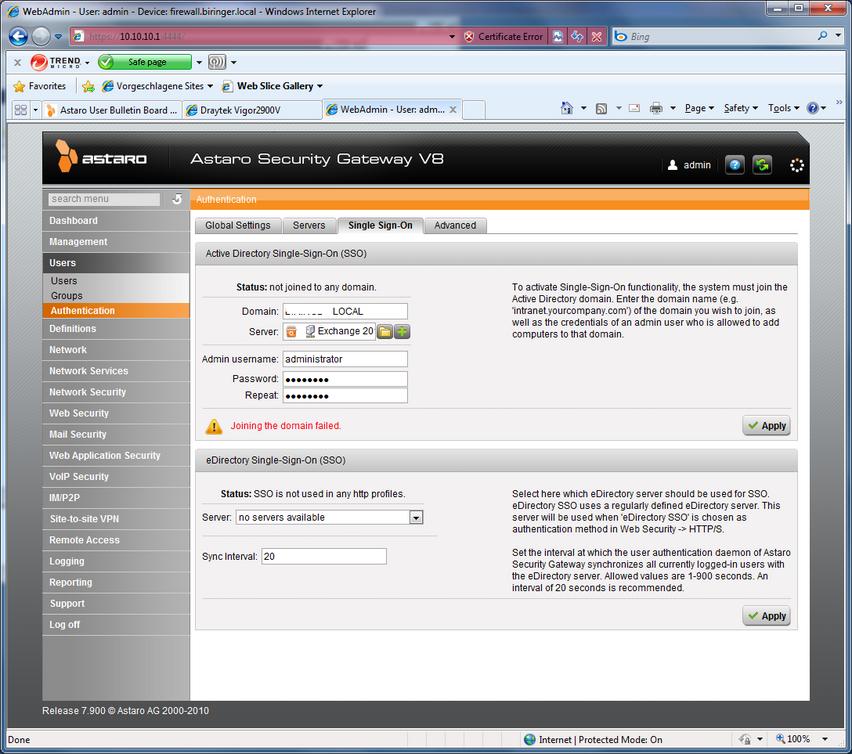Click the IE Home icon

(x=566, y=108)
